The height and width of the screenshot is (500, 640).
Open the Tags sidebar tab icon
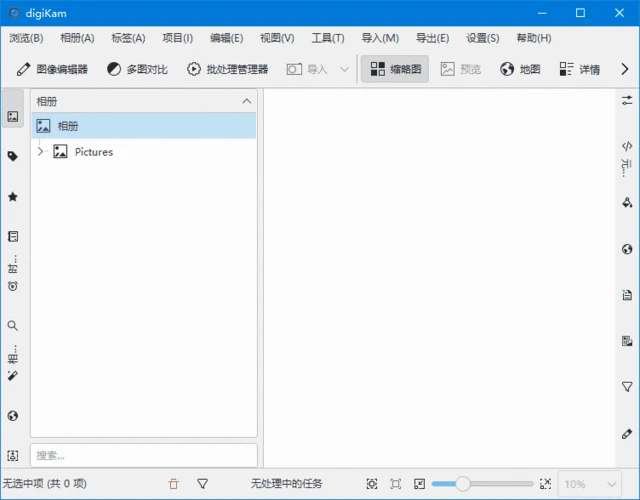click(12, 156)
